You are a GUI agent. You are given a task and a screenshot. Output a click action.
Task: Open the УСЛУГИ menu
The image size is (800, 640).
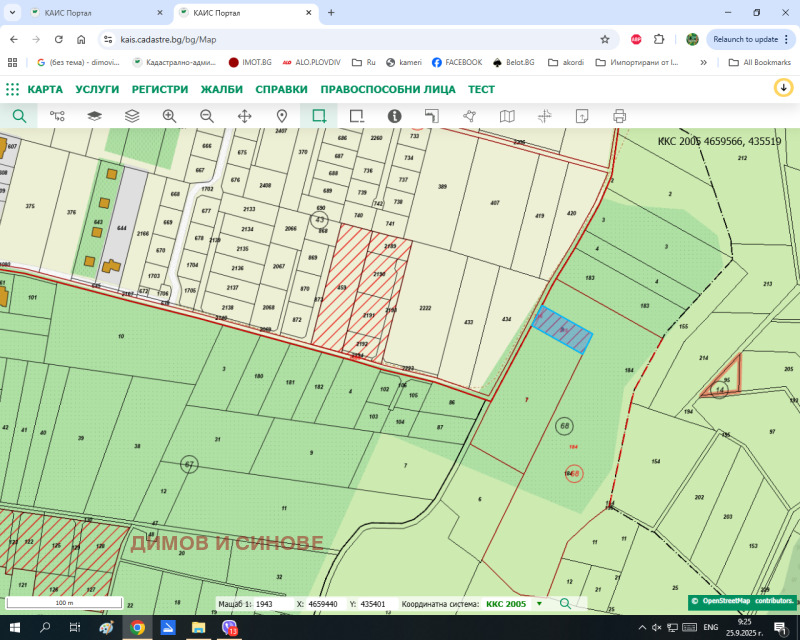pos(97,89)
